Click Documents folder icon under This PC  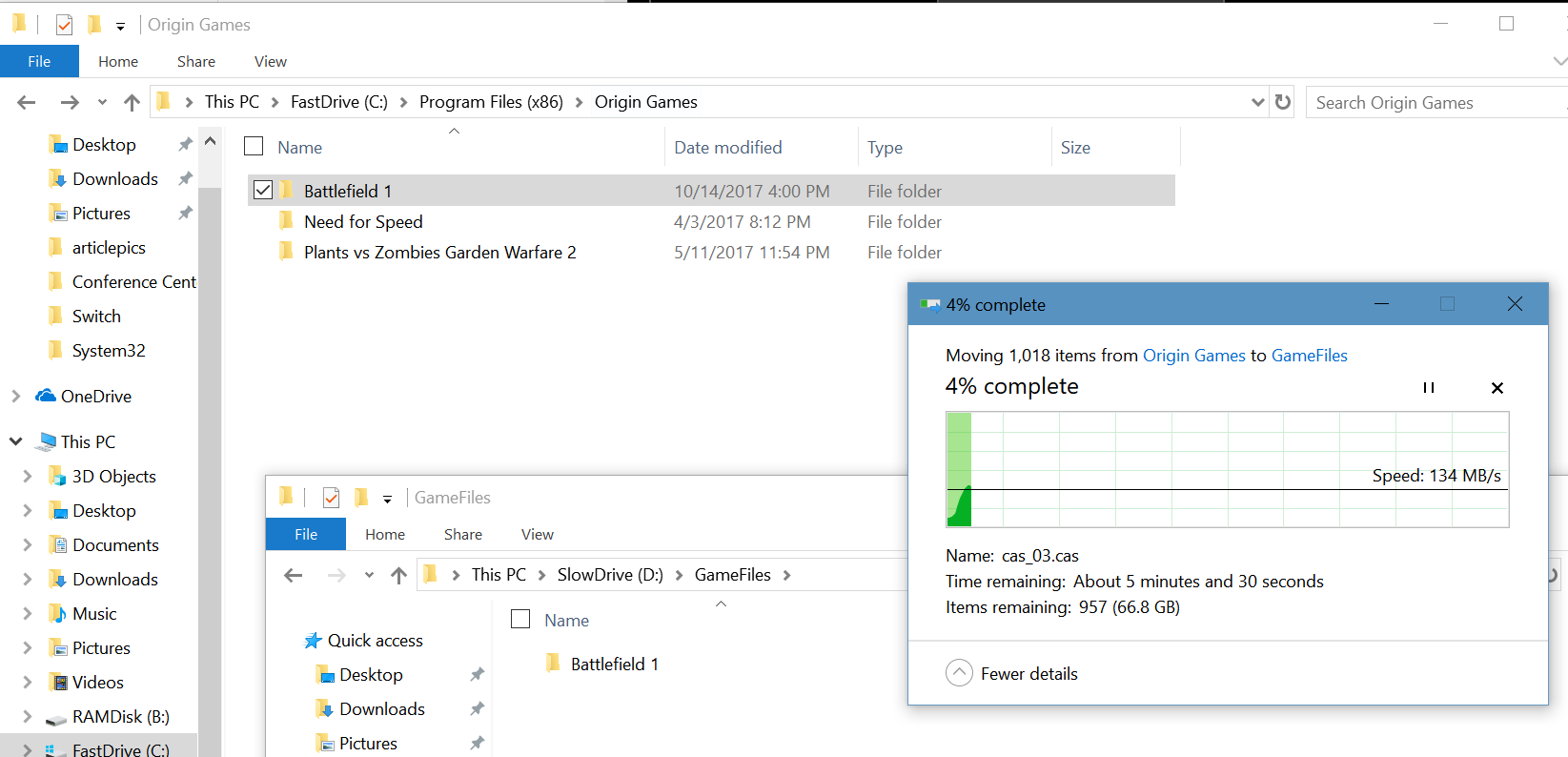[x=58, y=544]
